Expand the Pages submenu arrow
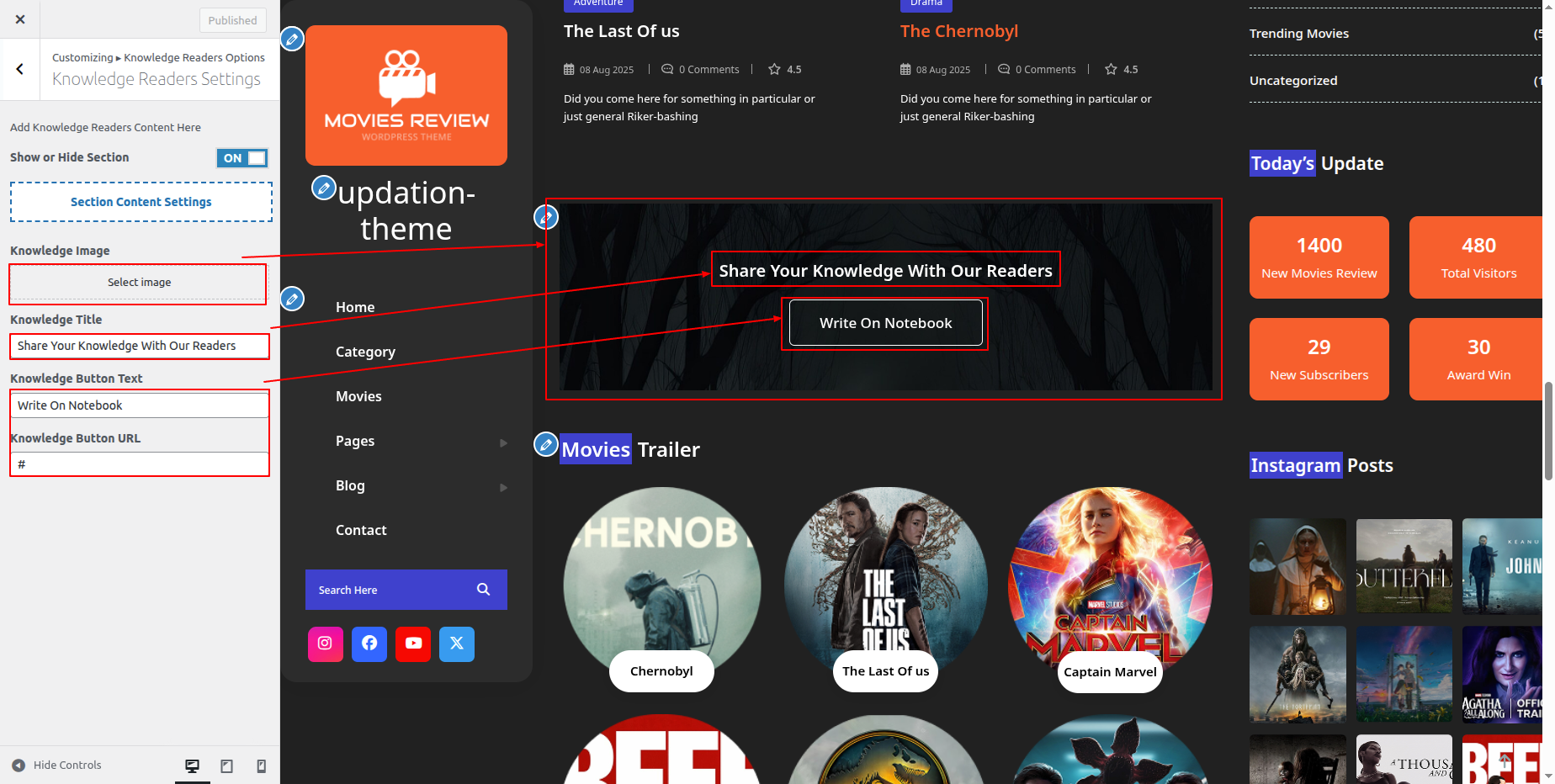Screen dimensions: 1555x784 coord(503,442)
